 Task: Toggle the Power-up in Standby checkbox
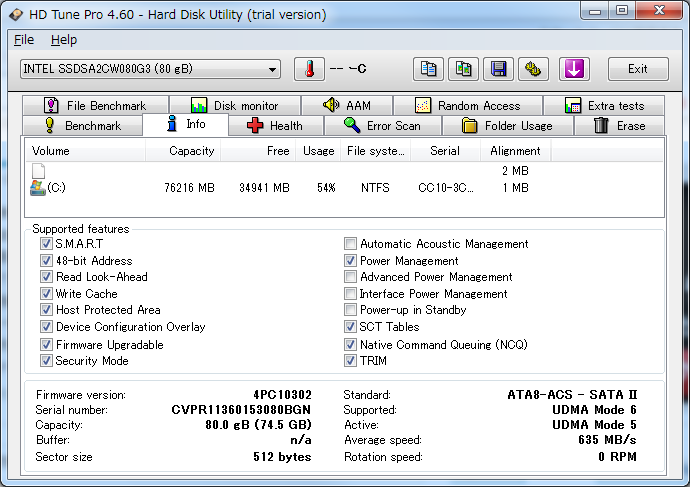coord(350,310)
